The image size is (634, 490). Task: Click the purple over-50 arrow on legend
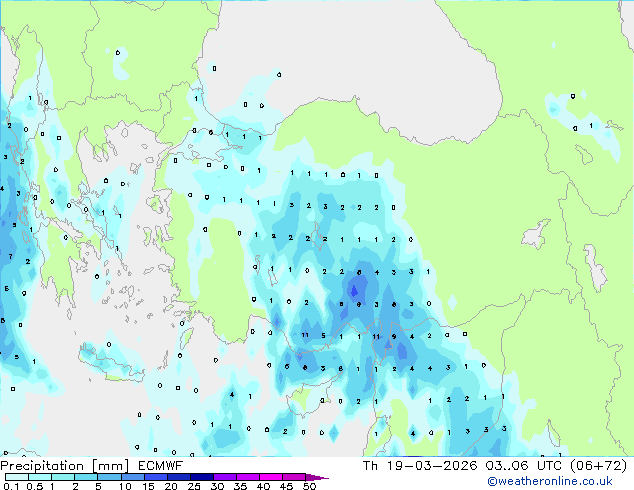(317, 477)
